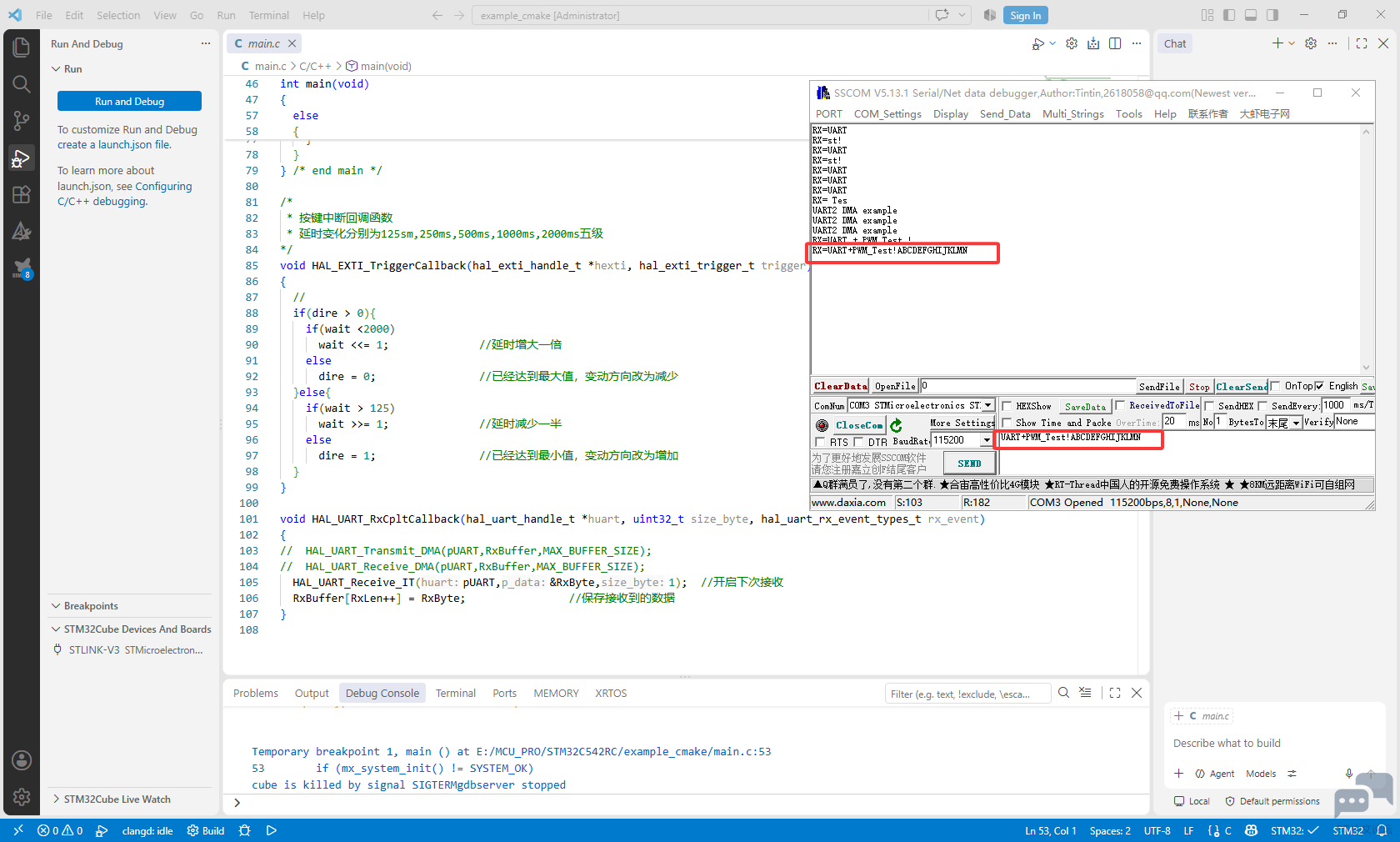
Task: Click the SSCOM send text input box
Action: 1187,454
